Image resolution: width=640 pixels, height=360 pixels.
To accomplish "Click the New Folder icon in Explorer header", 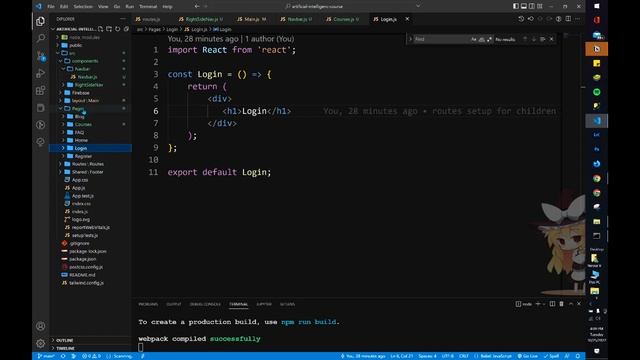I will [x=109, y=29].
